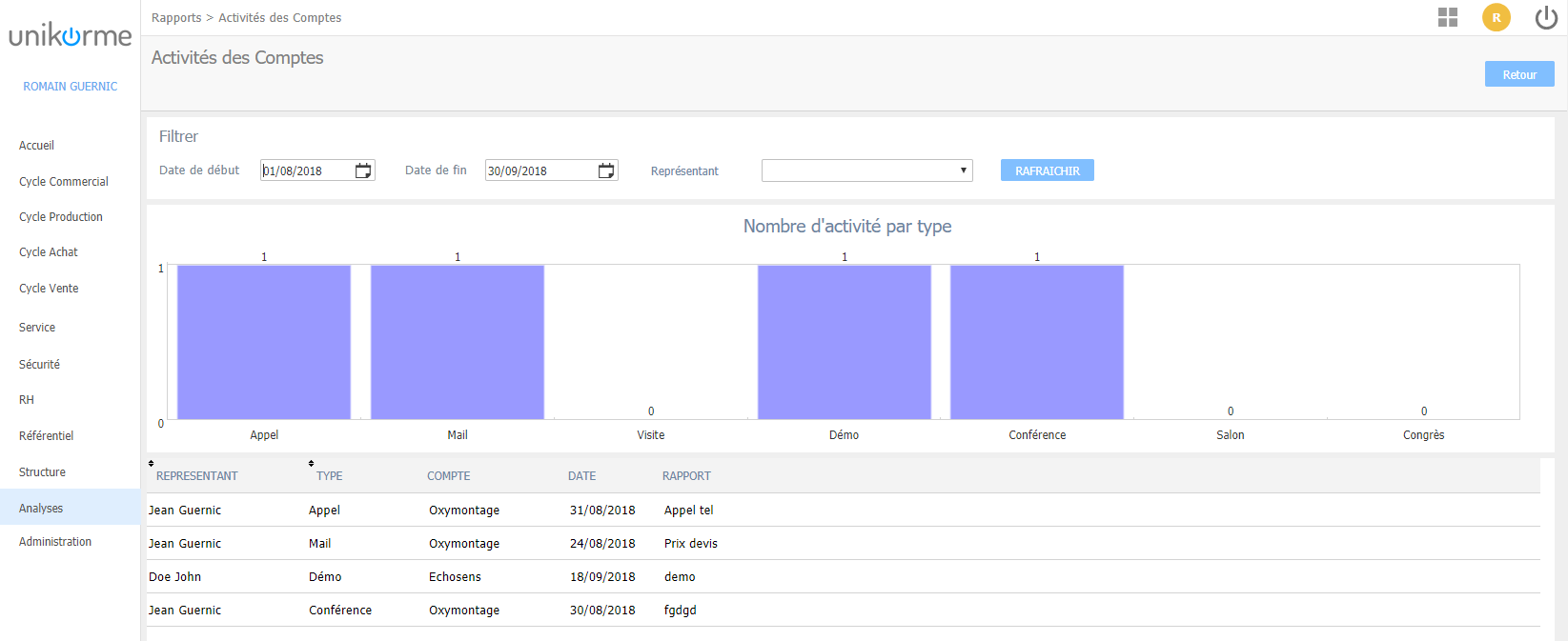Click the date 31/08/2018 cell

pyautogui.click(x=602, y=511)
